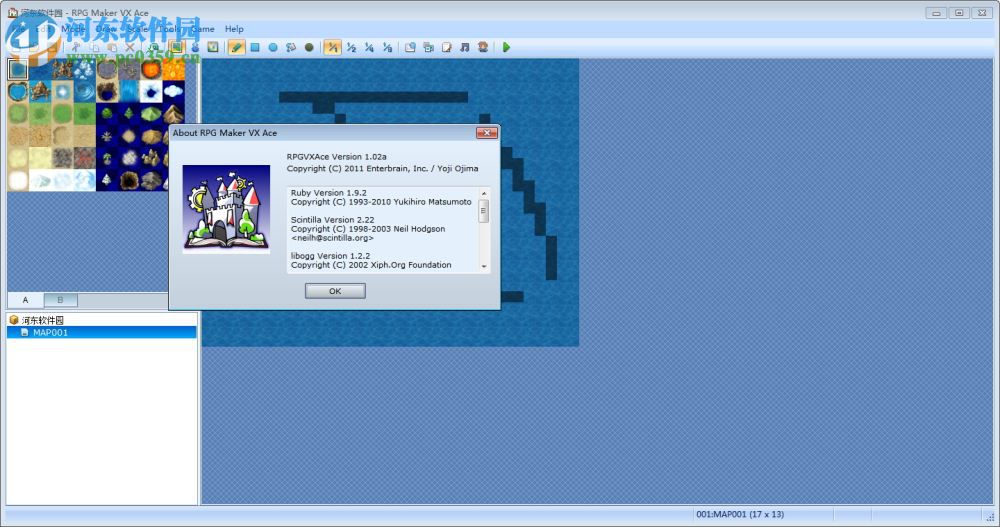
Task: Open the Game menu
Action: (203, 29)
